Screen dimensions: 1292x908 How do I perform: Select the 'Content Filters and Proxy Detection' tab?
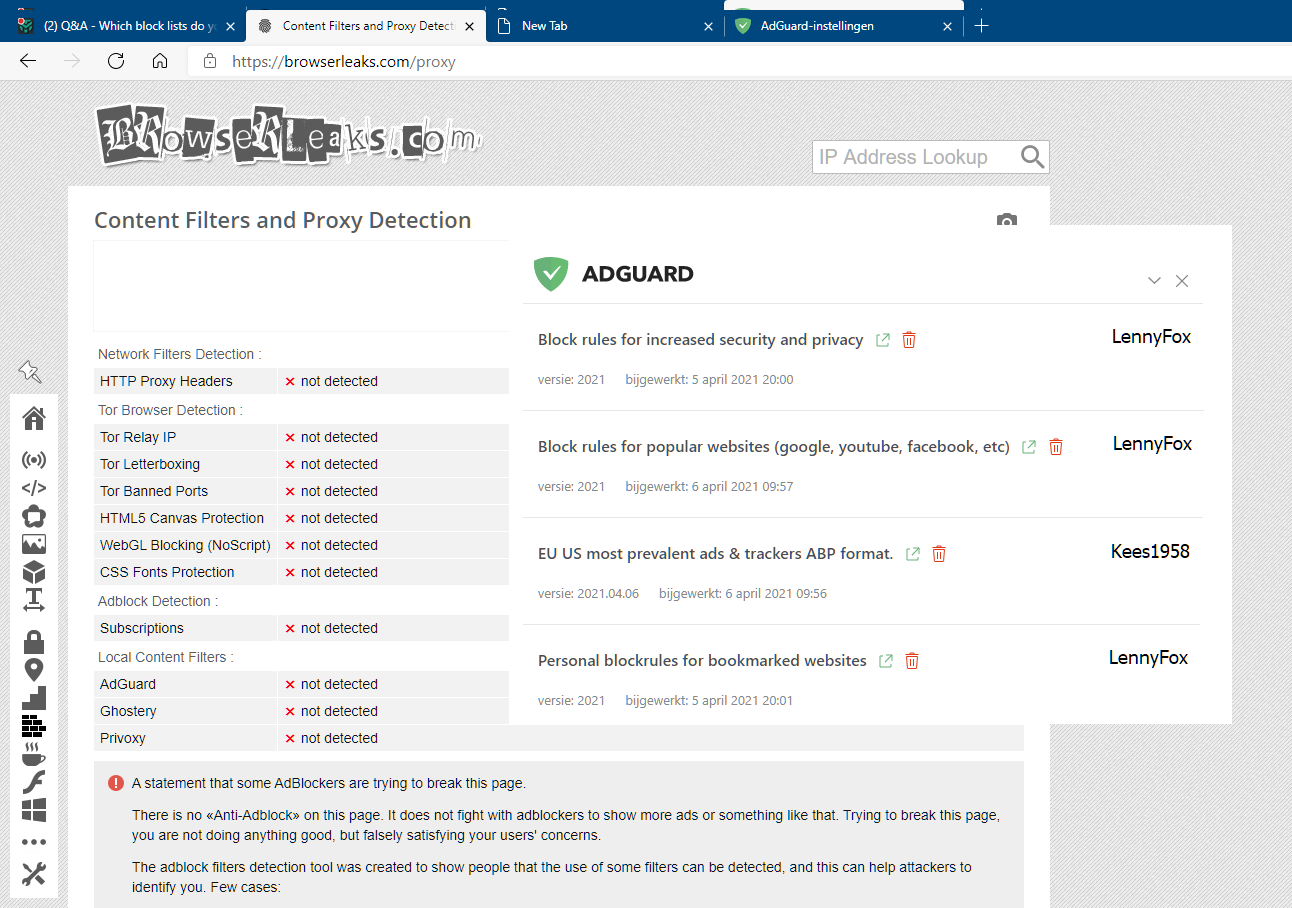click(x=368, y=26)
